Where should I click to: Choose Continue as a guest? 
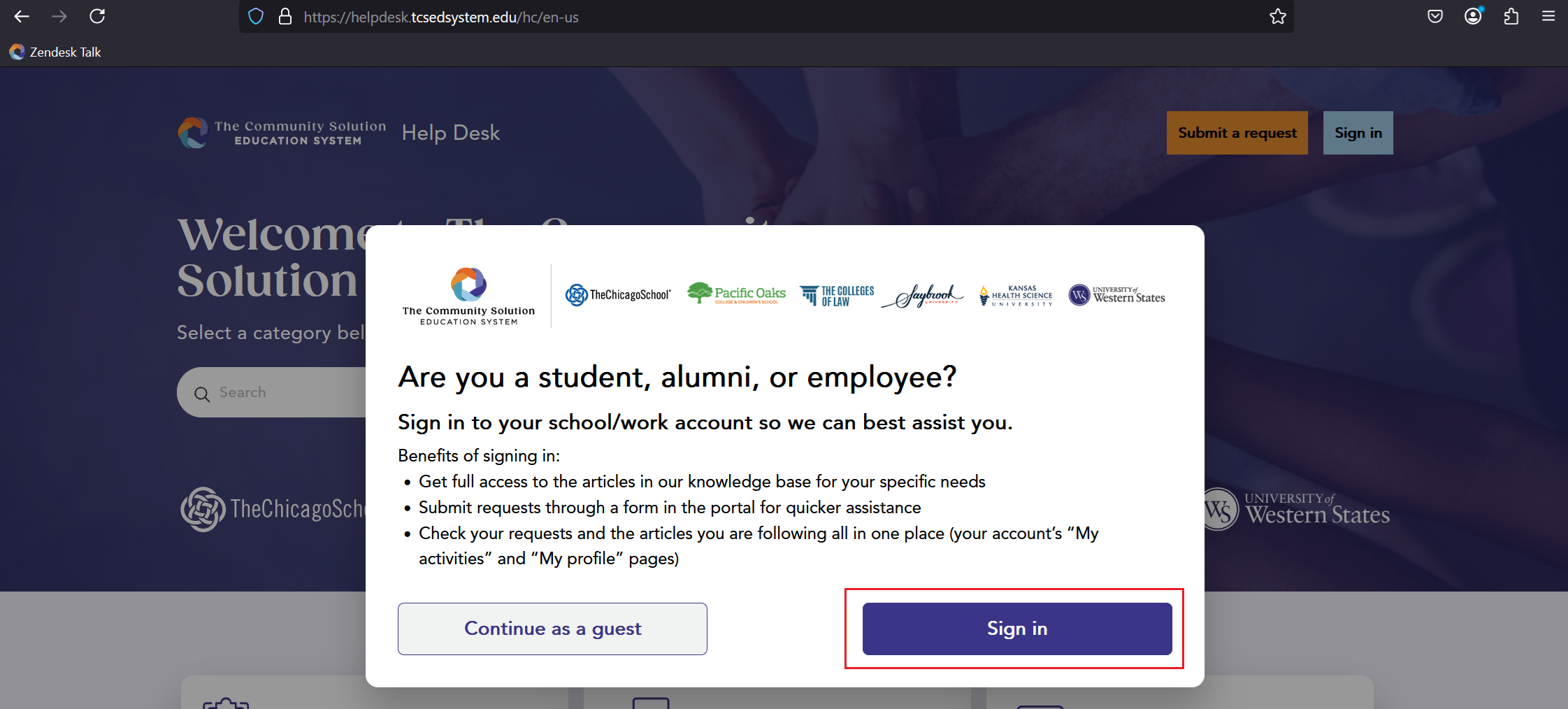click(x=552, y=629)
